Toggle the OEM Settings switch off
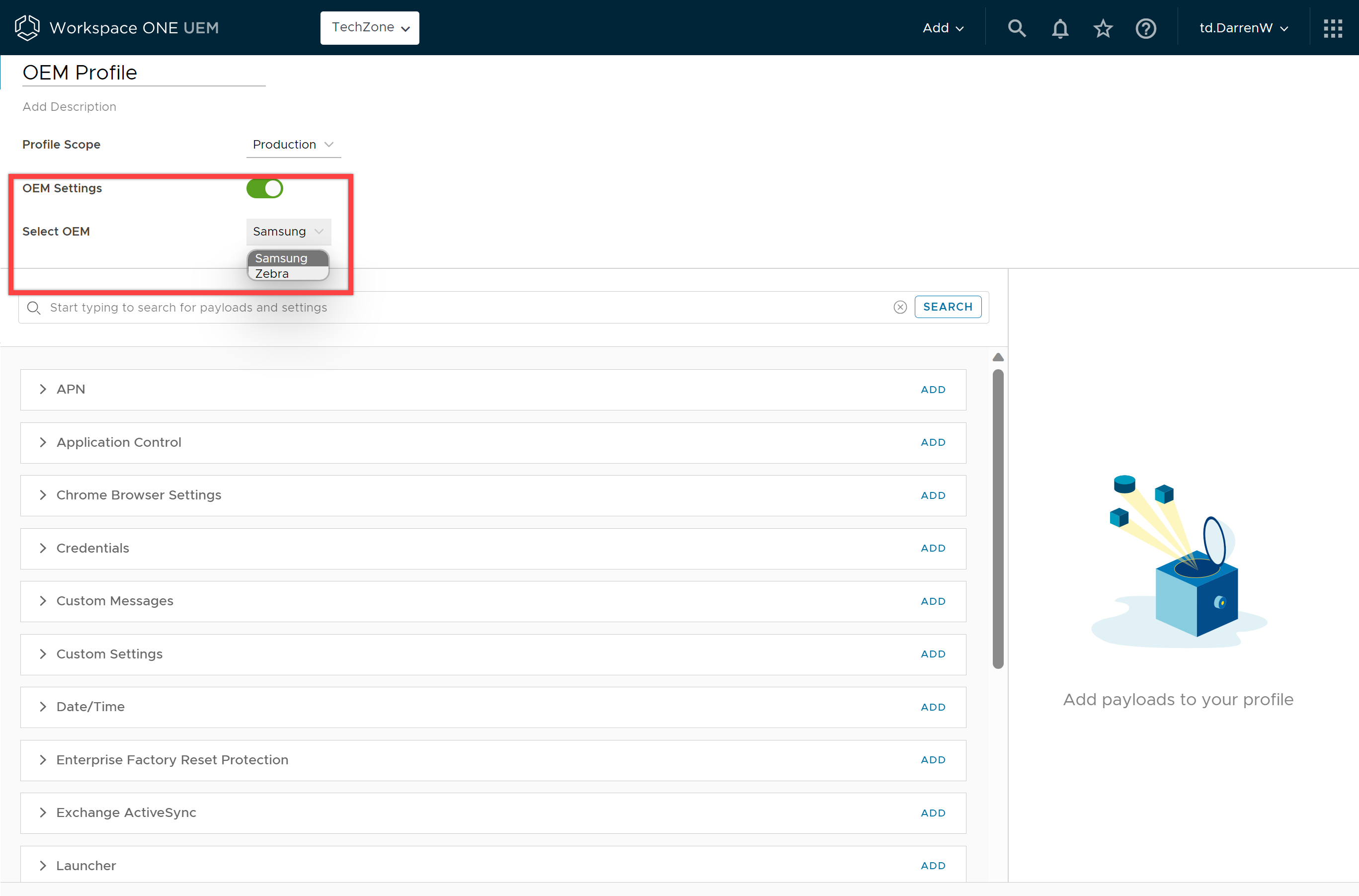This screenshot has width=1359, height=896. [x=264, y=188]
